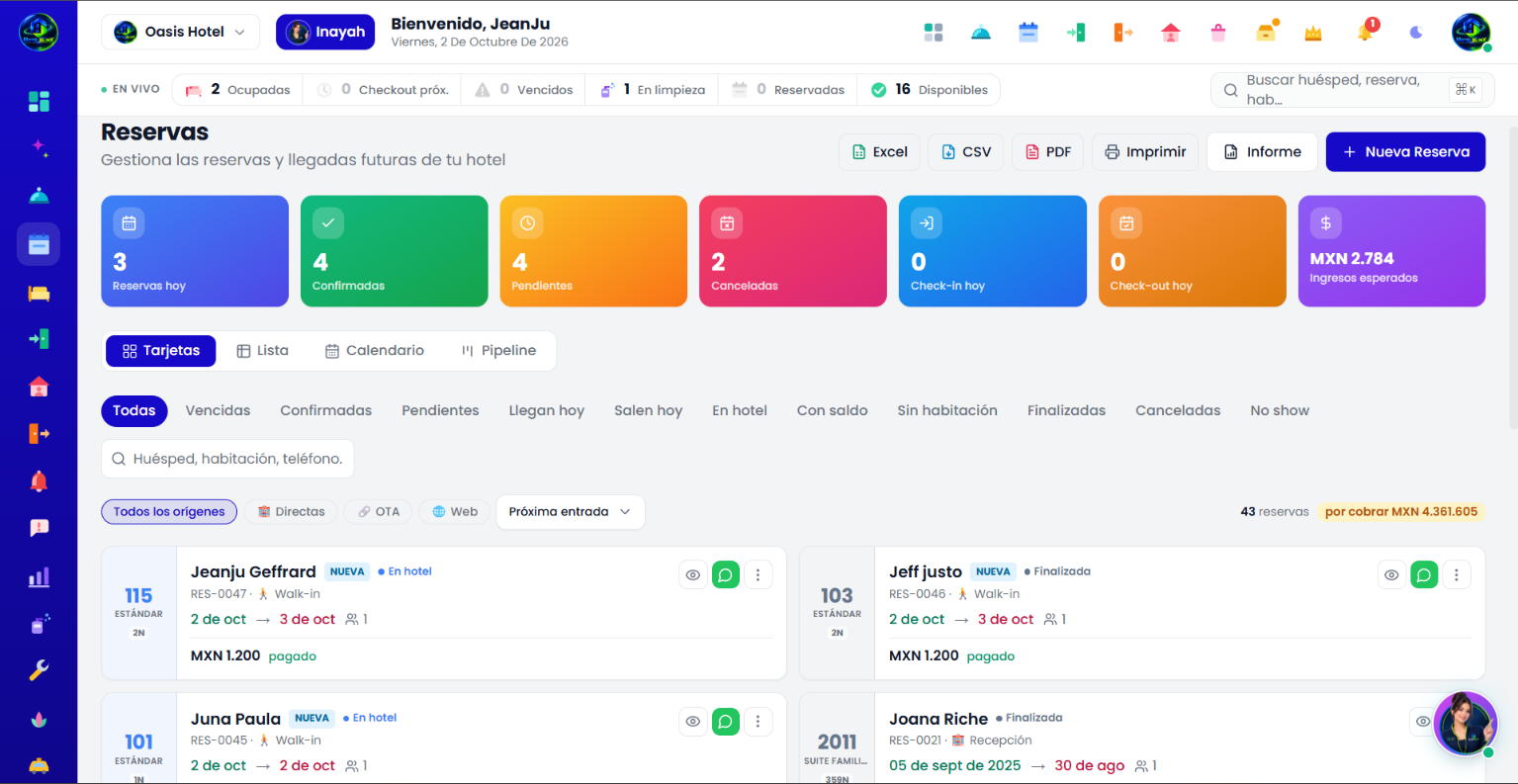Open more options menu for Jeff justo
Image resolution: width=1518 pixels, height=784 pixels.
pyautogui.click(x=1456, y=574)
